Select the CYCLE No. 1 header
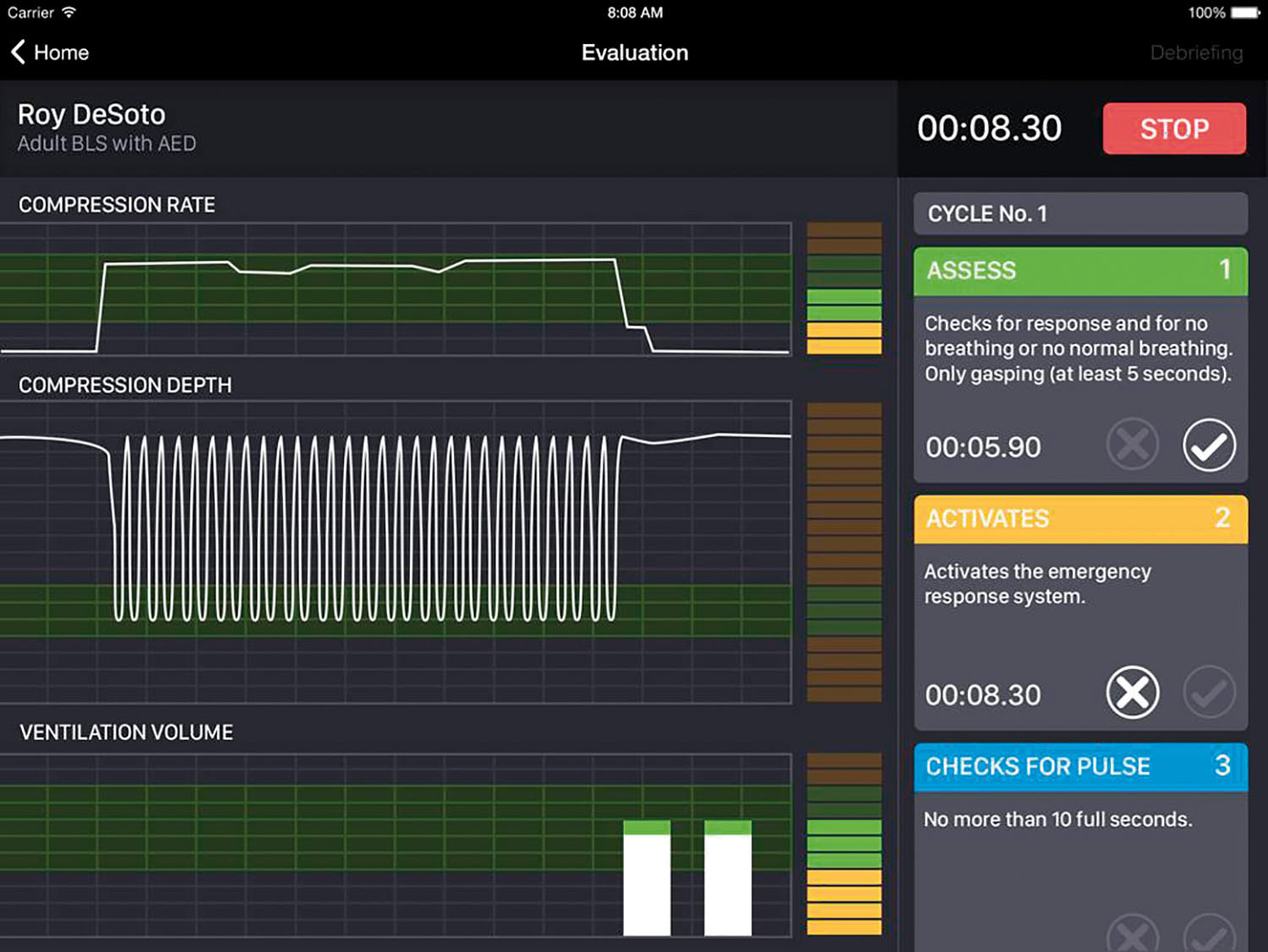1268x952 pixels. pos(1080,213)
